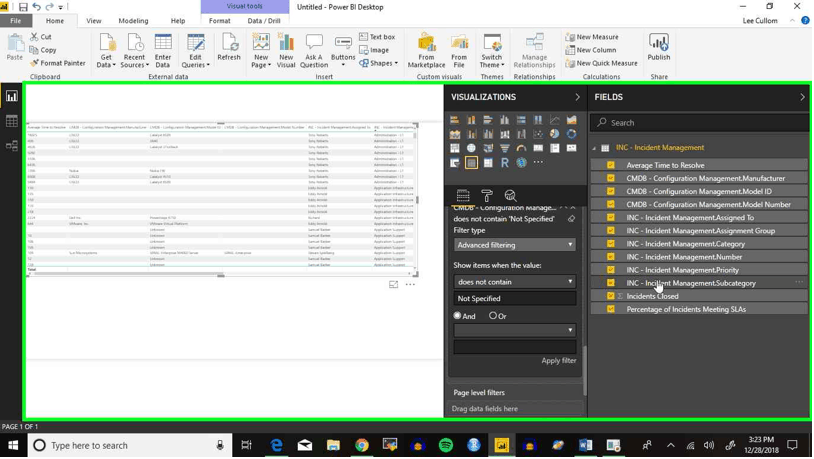Select the And radio button

click(x=457, y=315)
